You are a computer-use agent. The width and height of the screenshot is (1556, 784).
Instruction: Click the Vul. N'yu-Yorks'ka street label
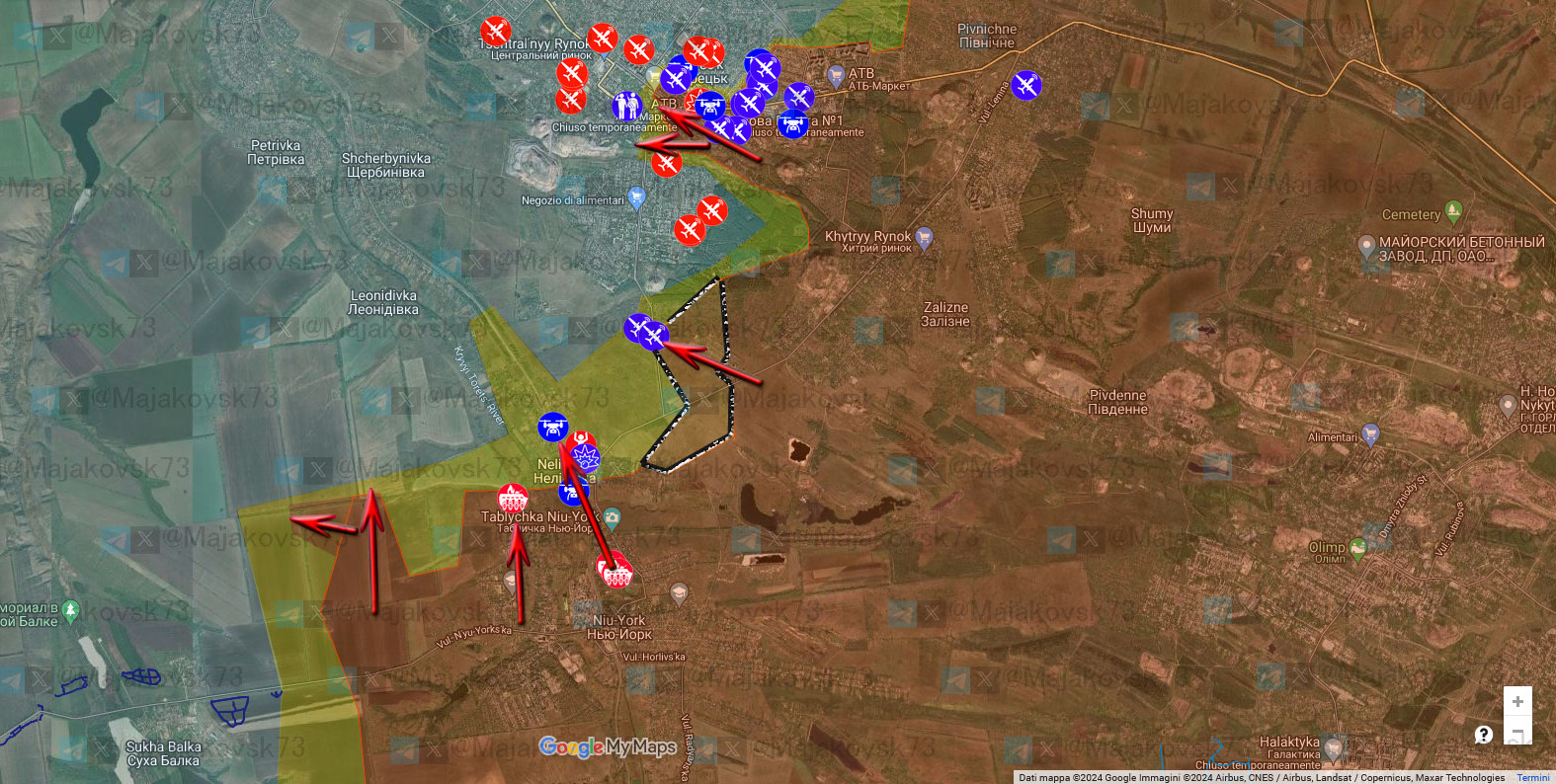click(x=474, y=636)
